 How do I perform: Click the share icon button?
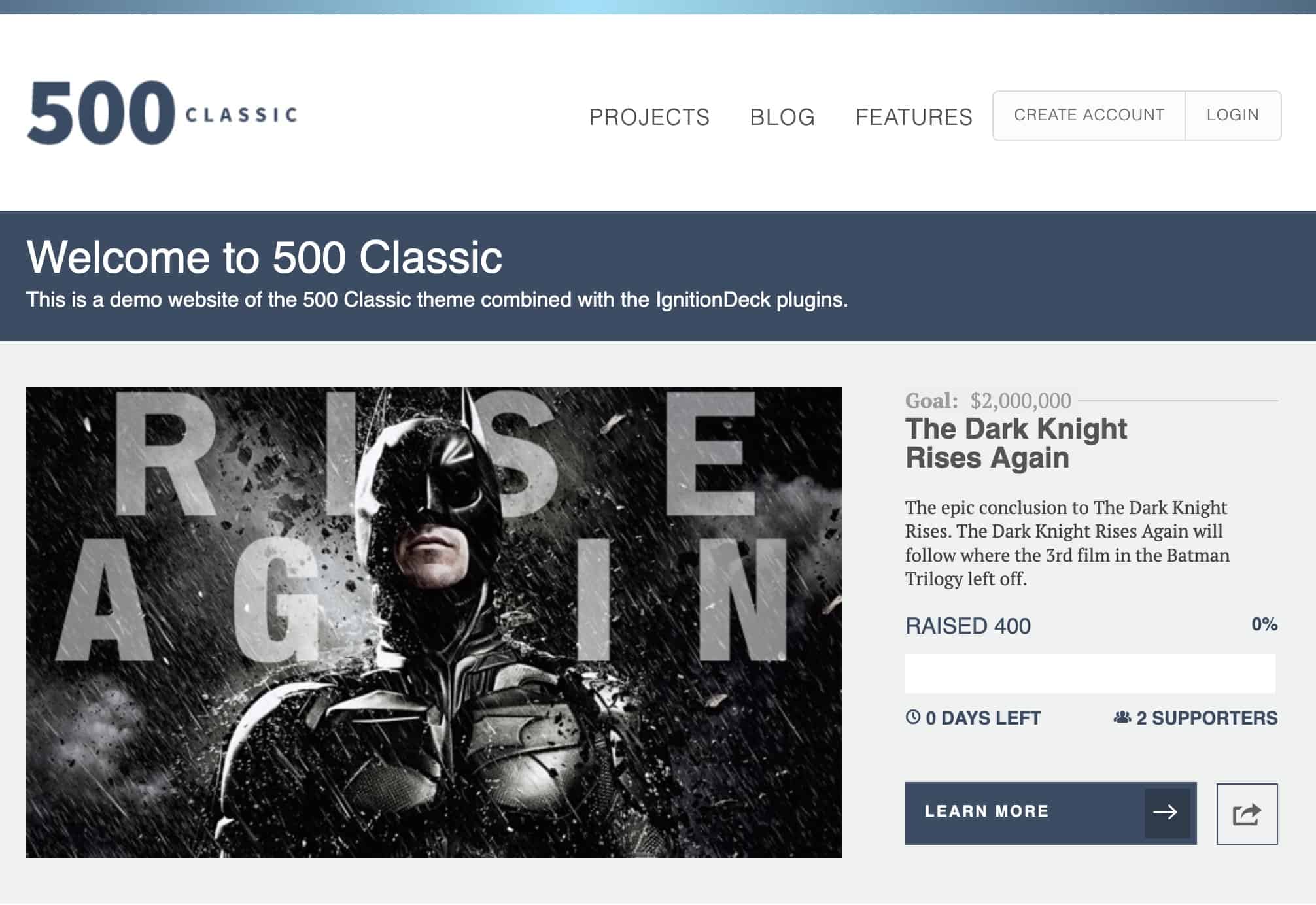tap(1247, 814)
